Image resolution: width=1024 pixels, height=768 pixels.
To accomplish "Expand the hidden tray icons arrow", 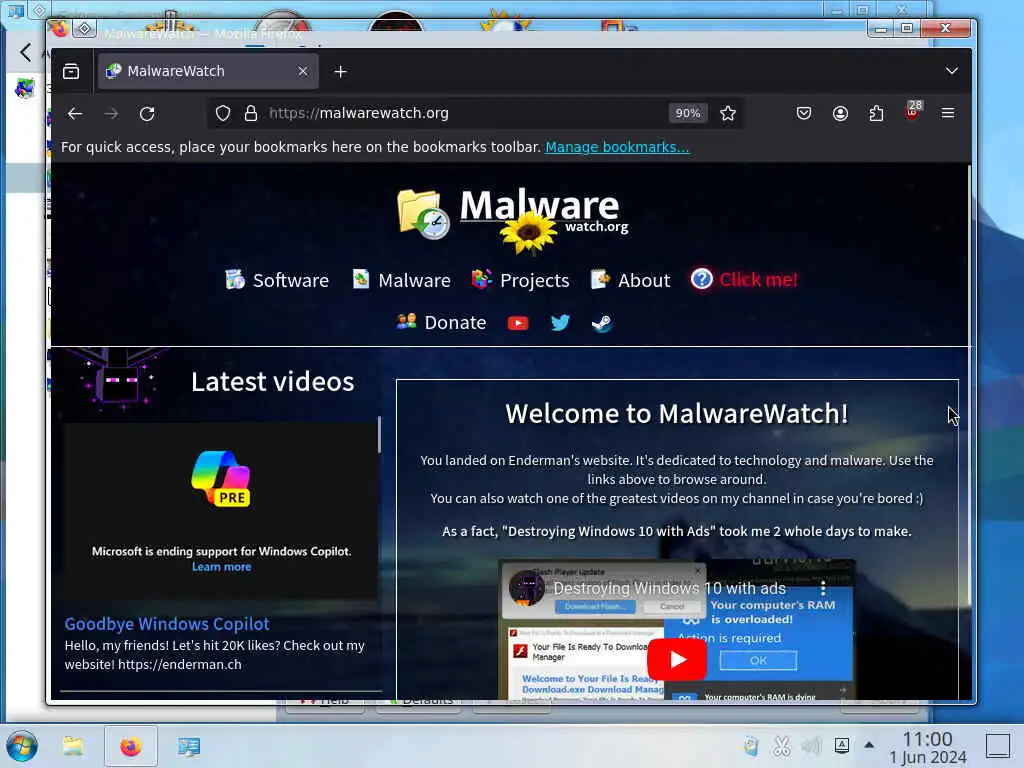I will [869, 744].
